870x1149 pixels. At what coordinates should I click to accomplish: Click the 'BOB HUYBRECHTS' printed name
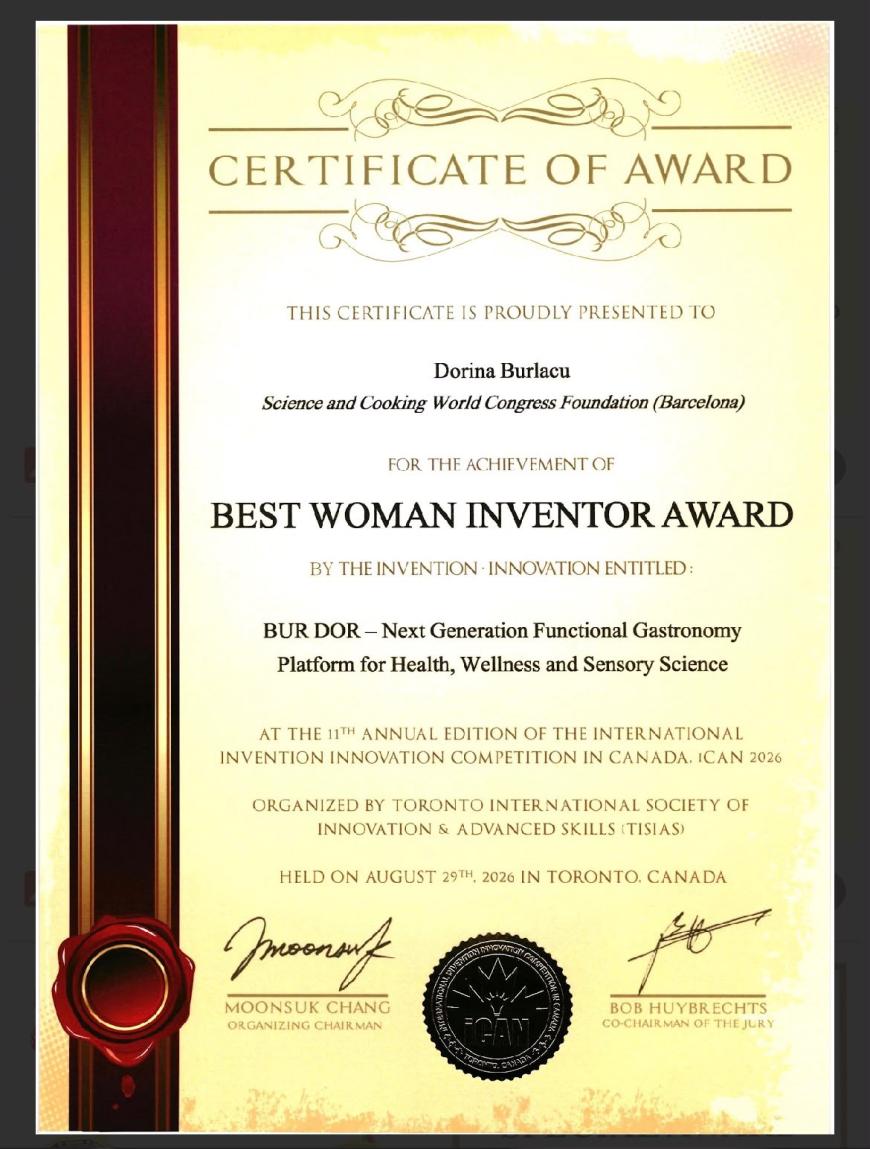[688, 1008]
